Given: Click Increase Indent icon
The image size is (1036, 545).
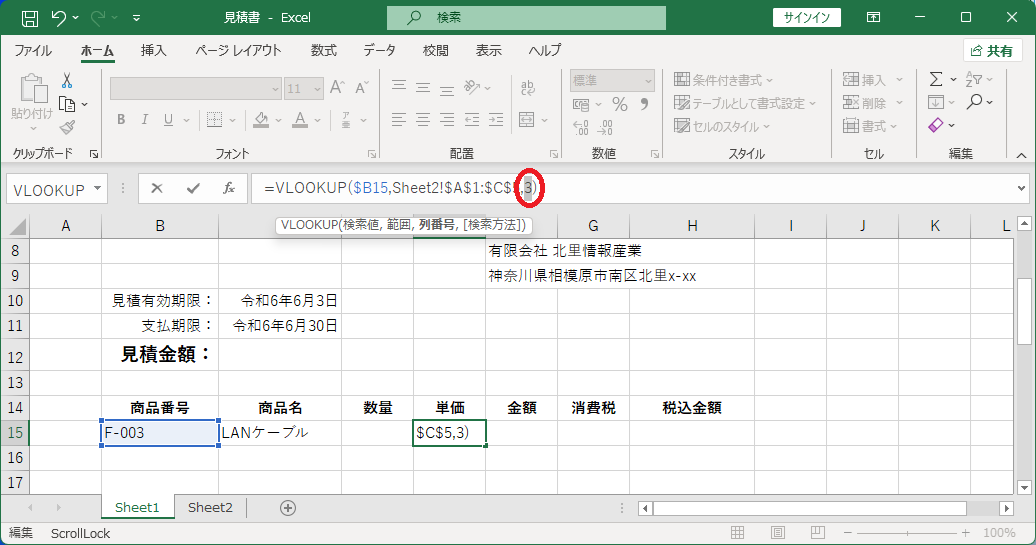Looking at the screenshot, I should (x=496, y=120).
